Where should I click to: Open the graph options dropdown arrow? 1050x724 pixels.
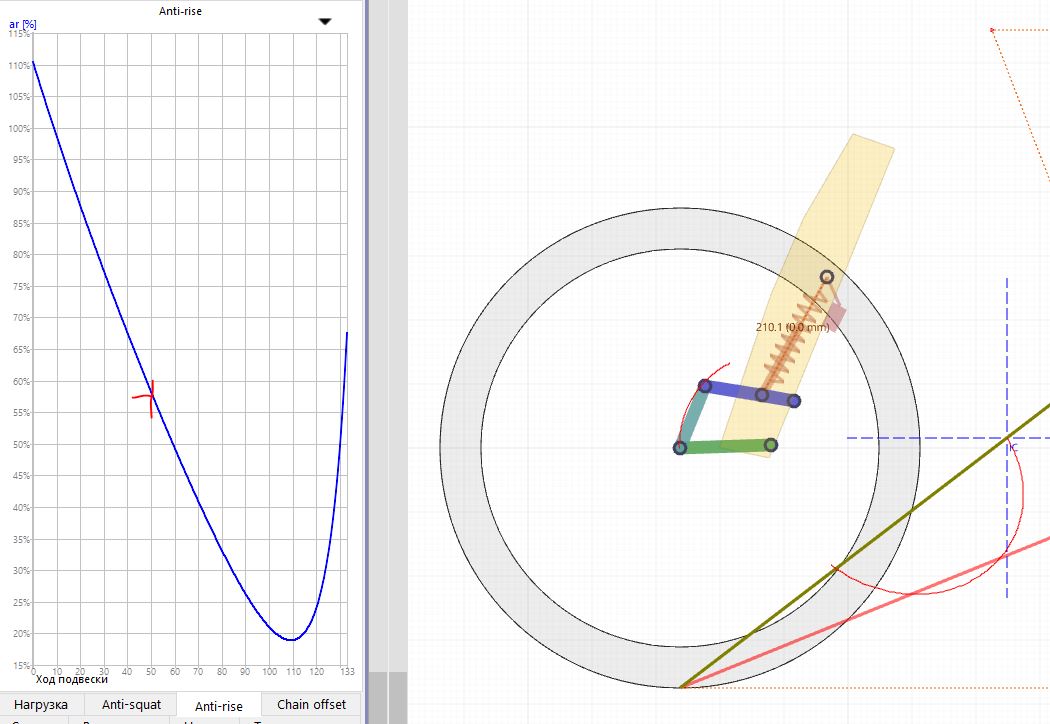(324, 21)
